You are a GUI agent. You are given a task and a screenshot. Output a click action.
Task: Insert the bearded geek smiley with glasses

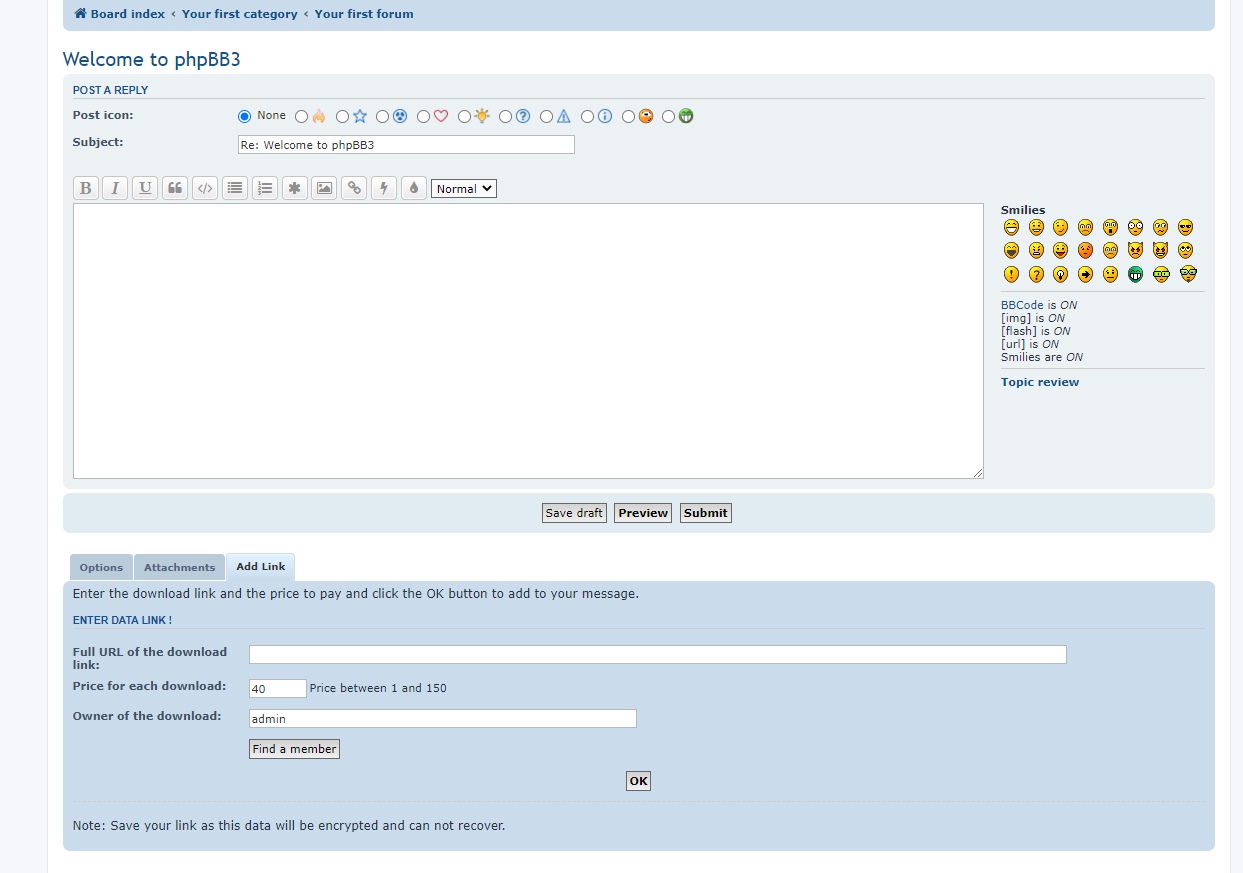click(x=1188, y=274)
